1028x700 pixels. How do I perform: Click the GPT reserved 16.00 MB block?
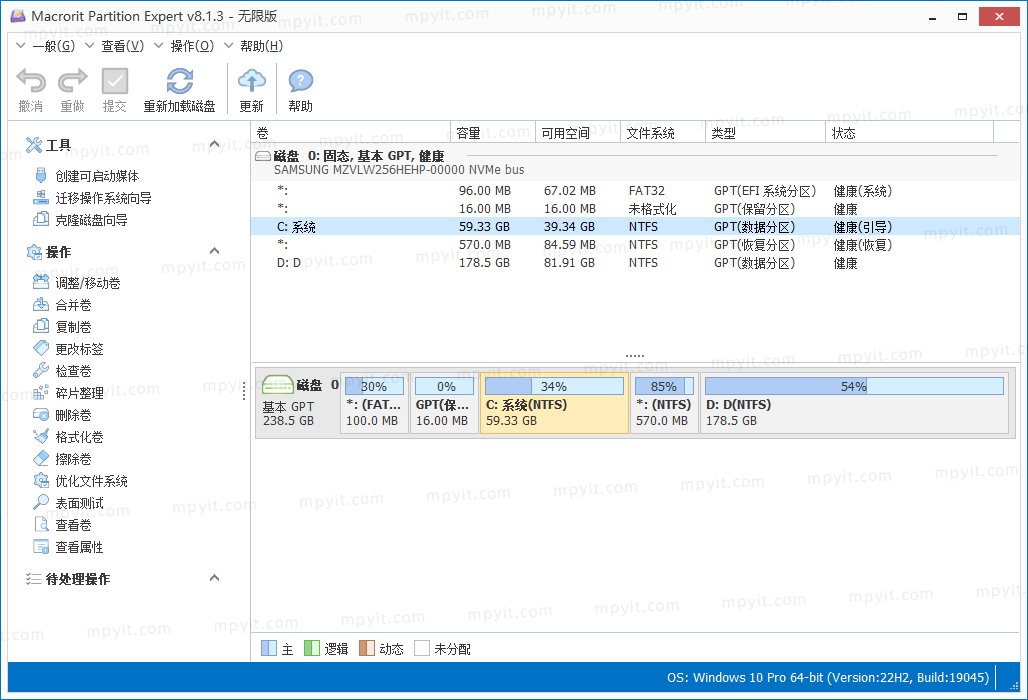pyautogui.click(x=444, y=403)
